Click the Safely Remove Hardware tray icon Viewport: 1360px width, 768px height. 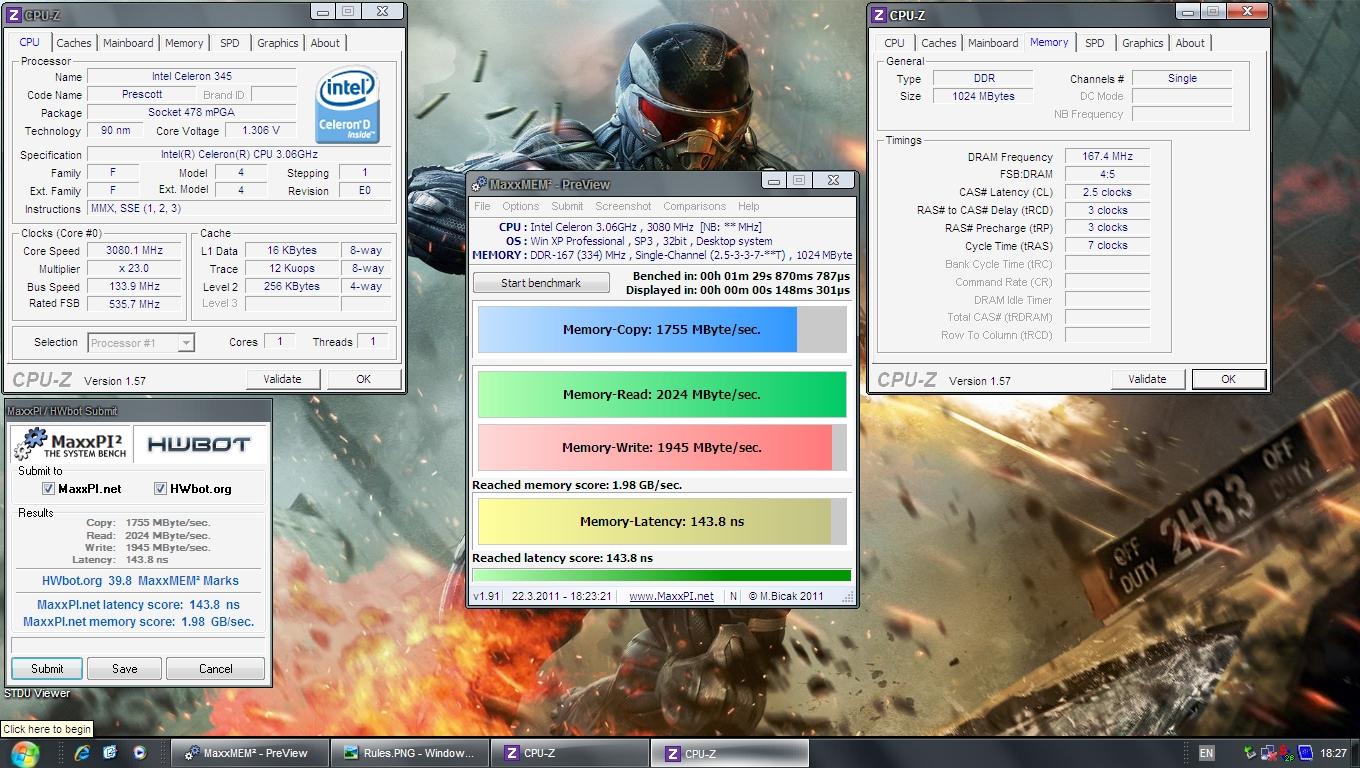1251,753
